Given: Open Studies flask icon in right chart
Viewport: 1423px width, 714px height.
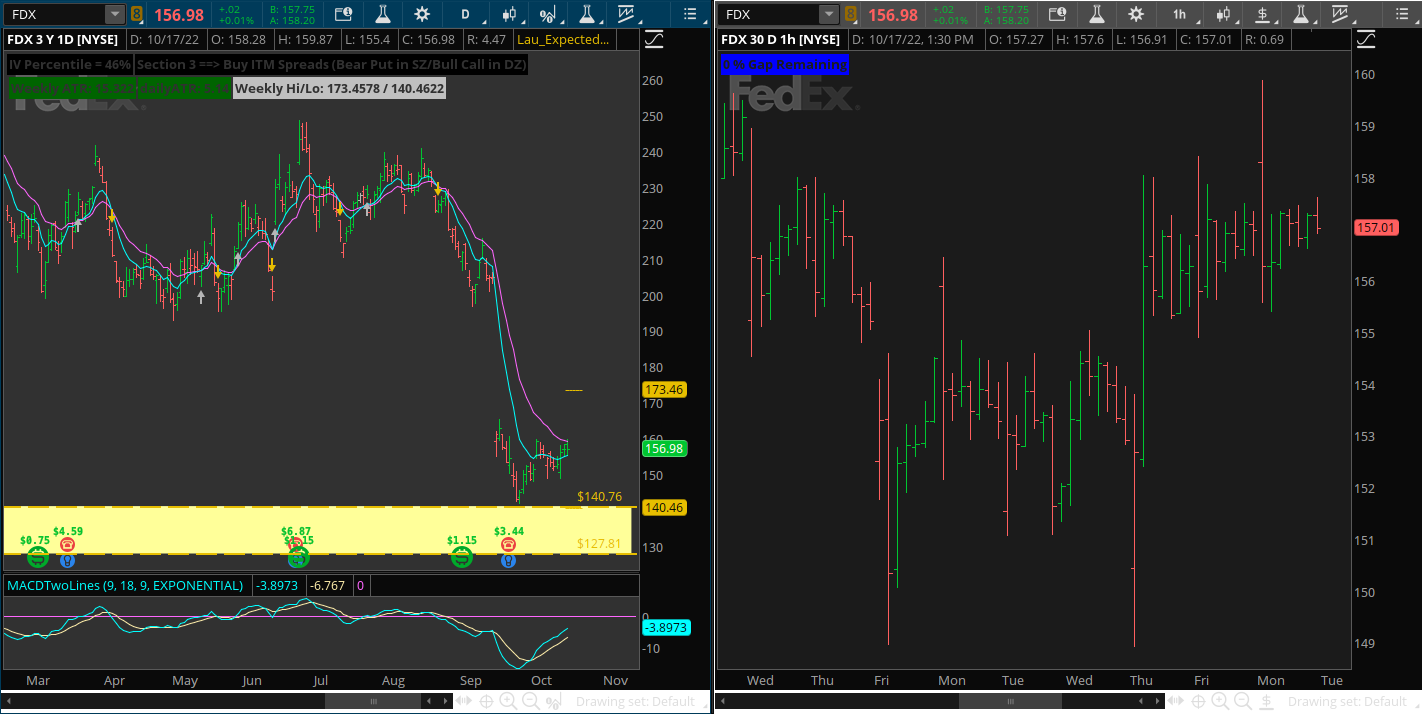Looking at the screenshot, I should click(x=1096, y=14).
